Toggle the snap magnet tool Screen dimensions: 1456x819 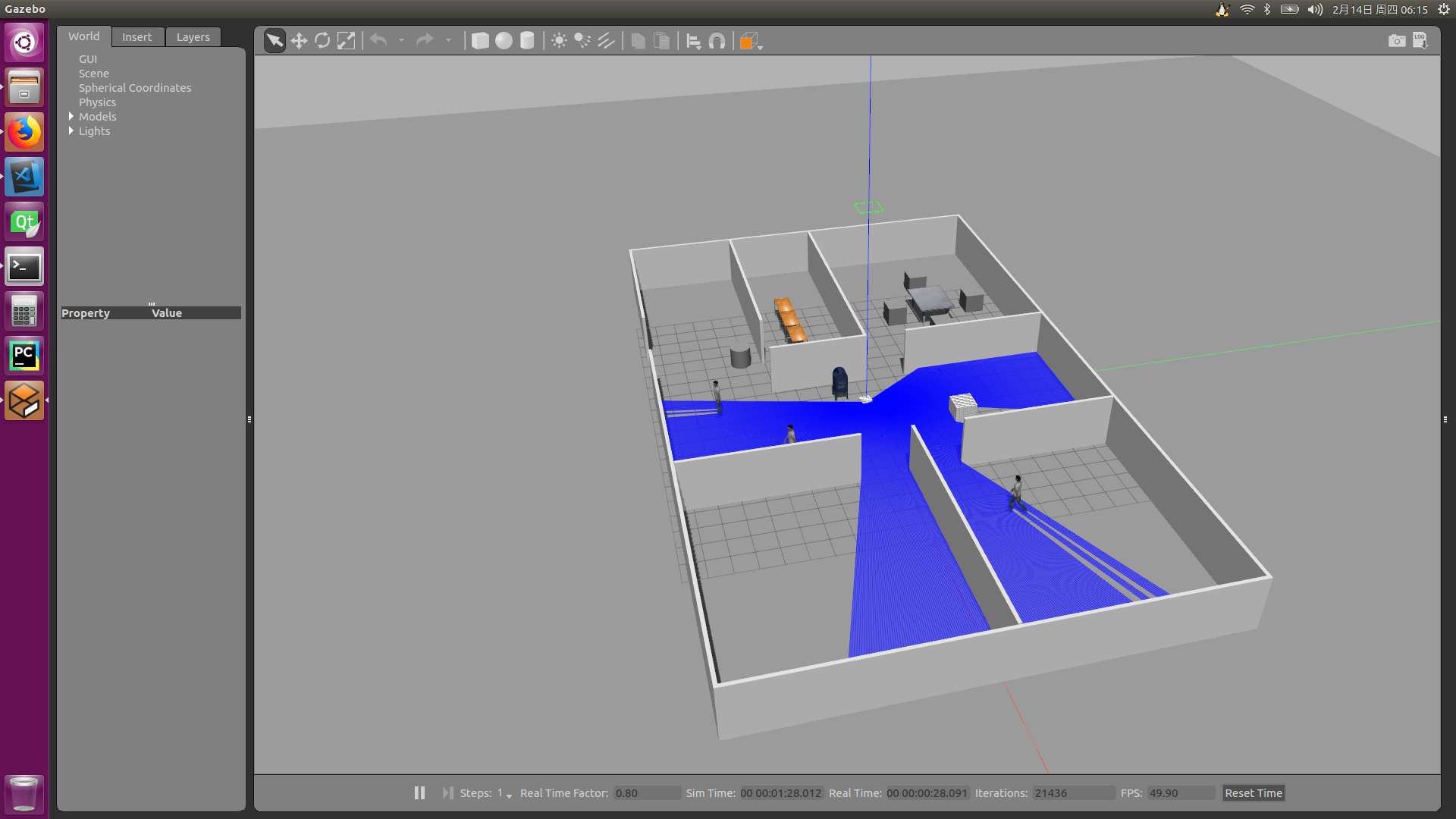tap(717, 41)
